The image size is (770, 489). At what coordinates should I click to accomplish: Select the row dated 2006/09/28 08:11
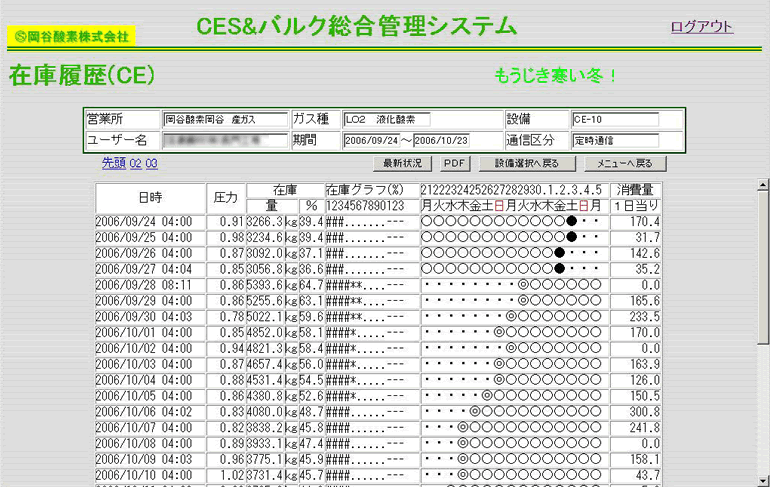coord(378,285)
